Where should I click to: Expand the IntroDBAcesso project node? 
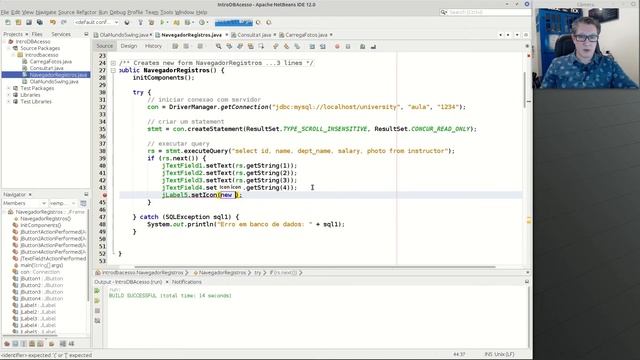point(4,42)
